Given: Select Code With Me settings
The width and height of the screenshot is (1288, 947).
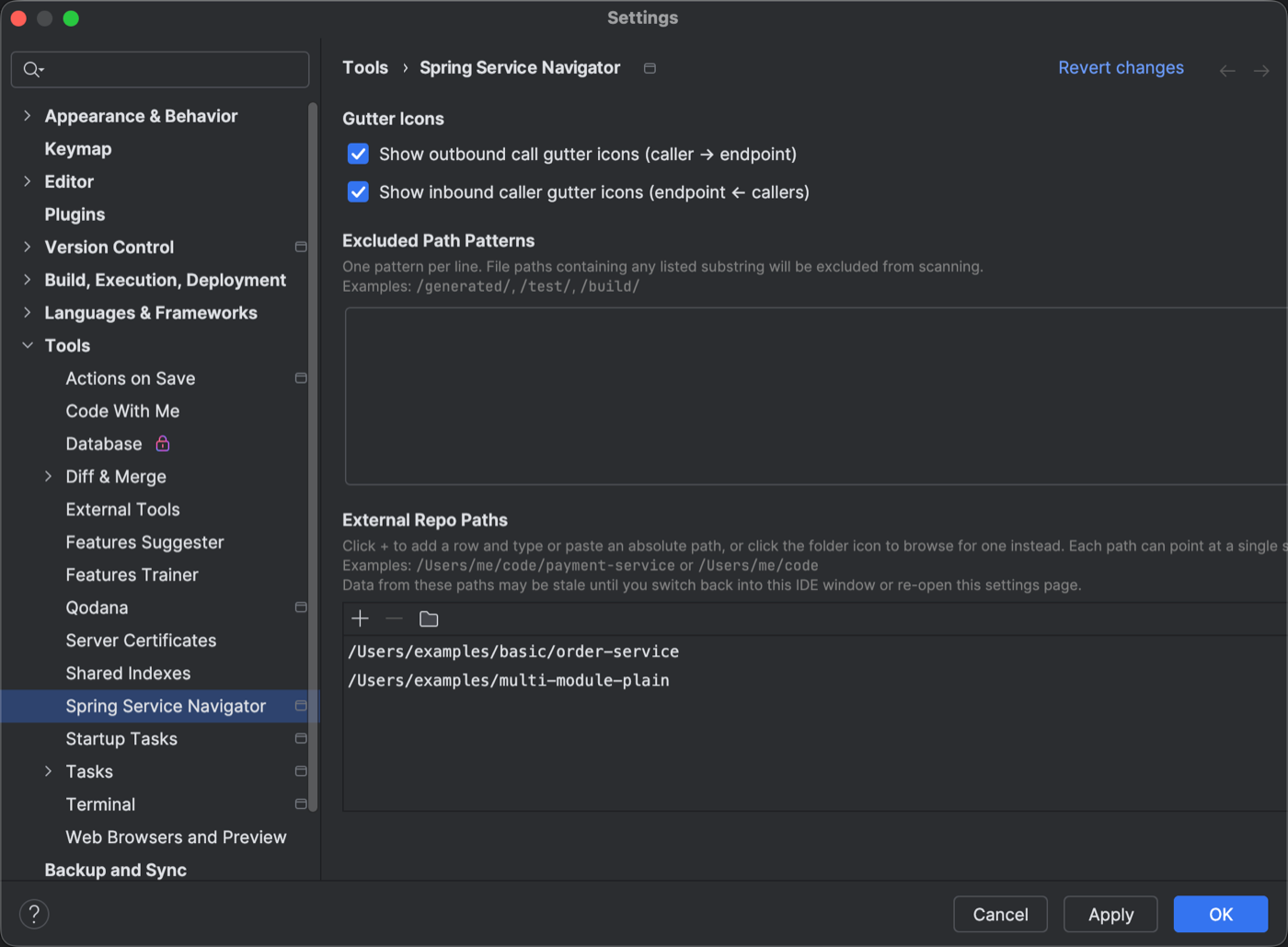Looking at the screenshot, I should click(x=122, y=411).
